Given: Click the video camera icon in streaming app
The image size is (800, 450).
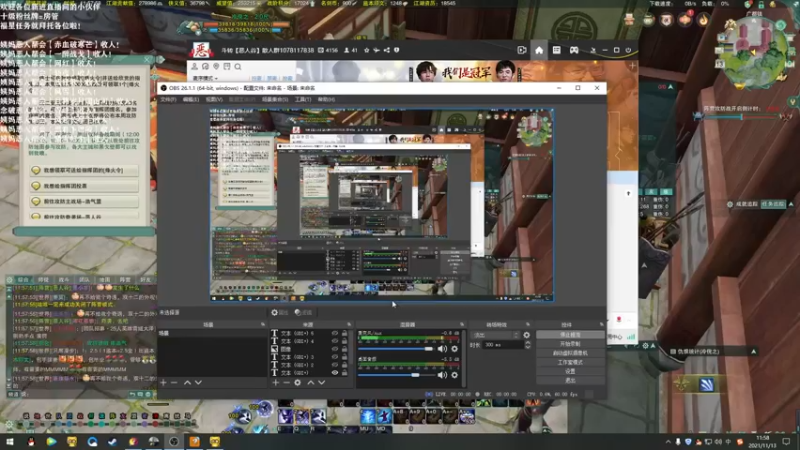Looking at the screenshot, I should tap(521, 50).
